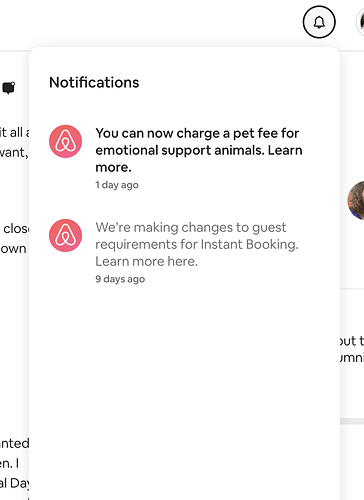Click 'Learn more here.' in Instant Booking notice
The height and width of the screenshot is (500, 364).
[146, 261]
